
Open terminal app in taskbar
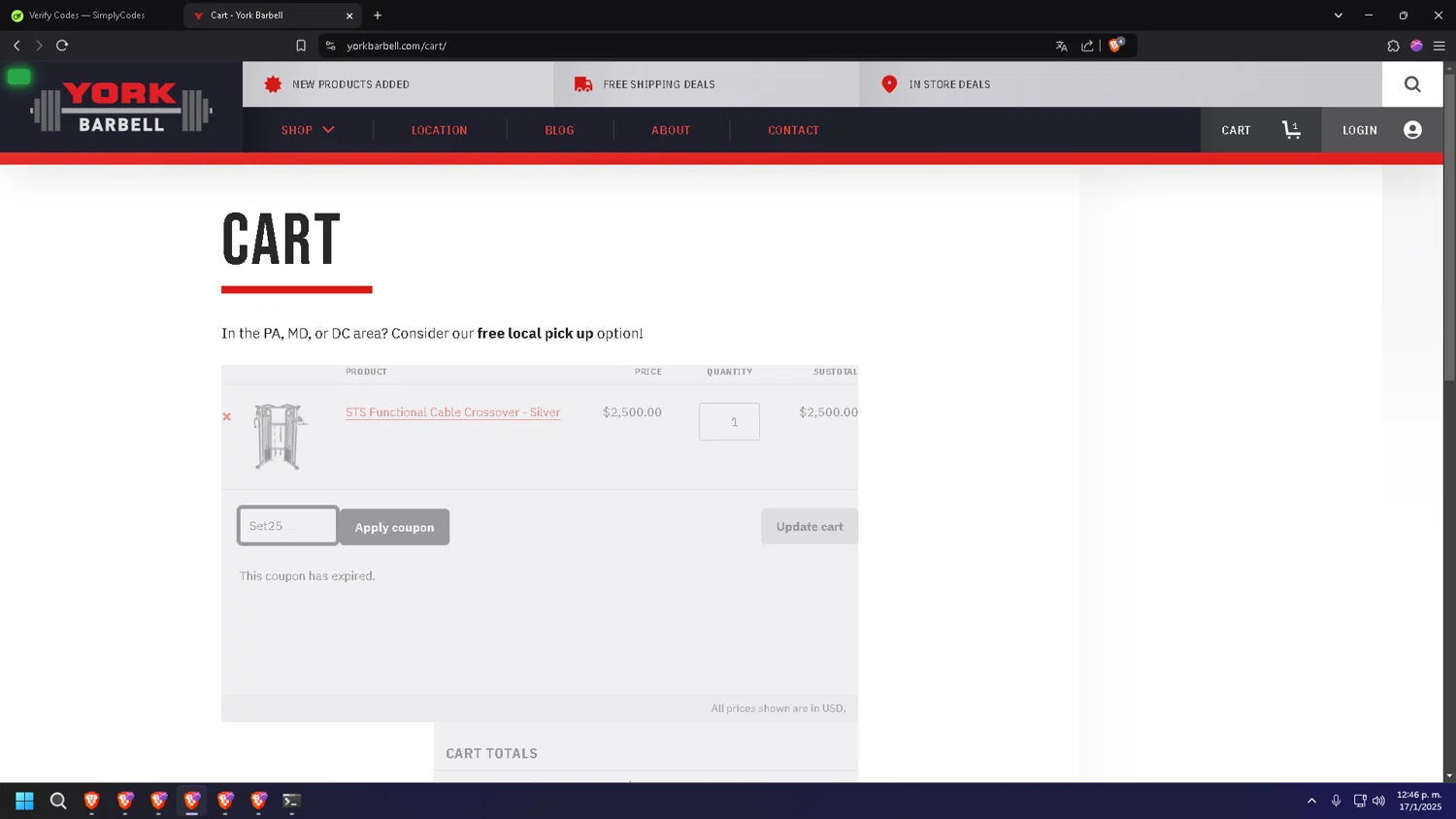(291, 801)
